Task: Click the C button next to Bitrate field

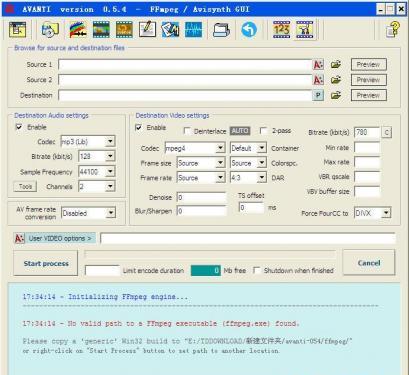Action: click(386, 132)
